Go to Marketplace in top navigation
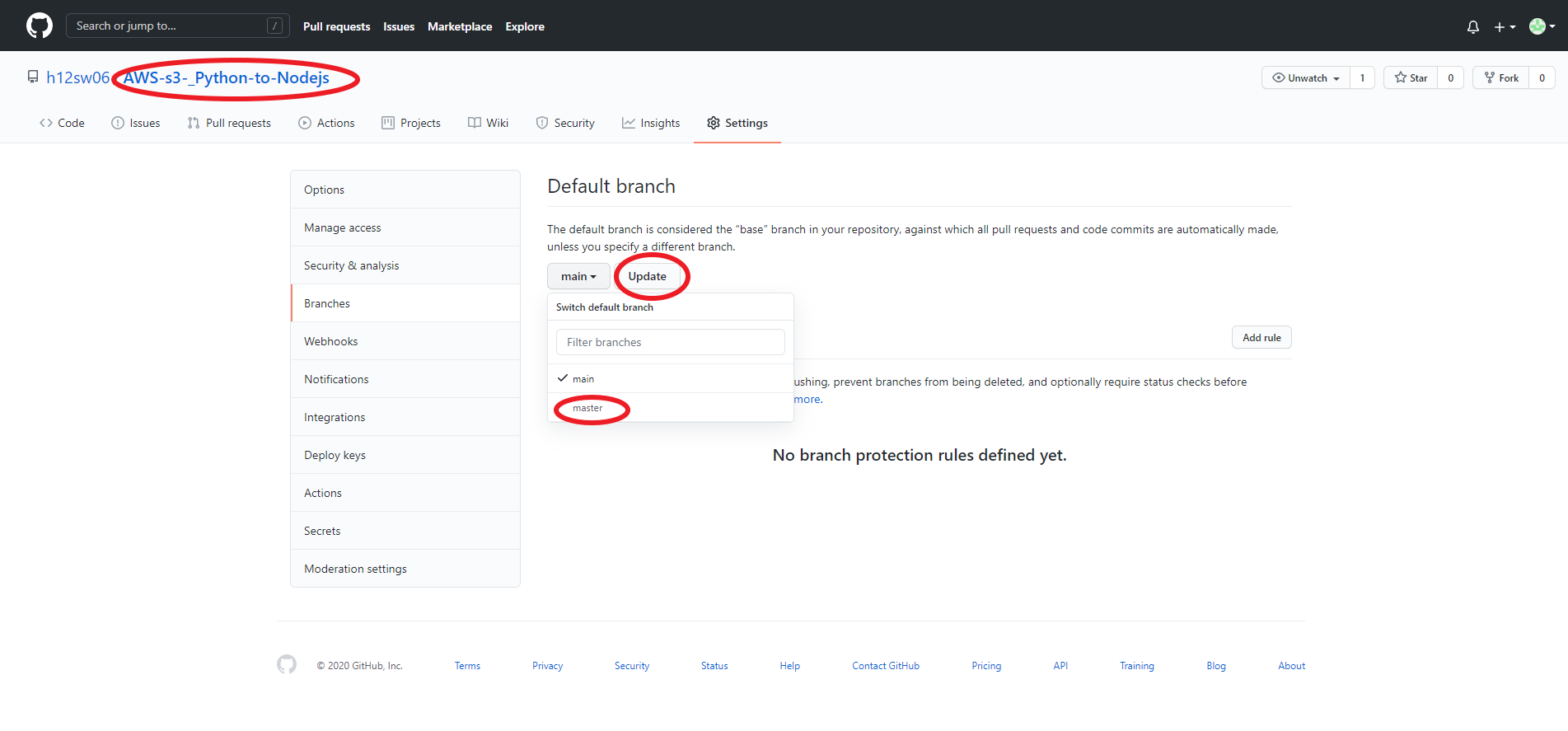The image size is (1568, 731). pyautogui.click(x=460, y=26)
